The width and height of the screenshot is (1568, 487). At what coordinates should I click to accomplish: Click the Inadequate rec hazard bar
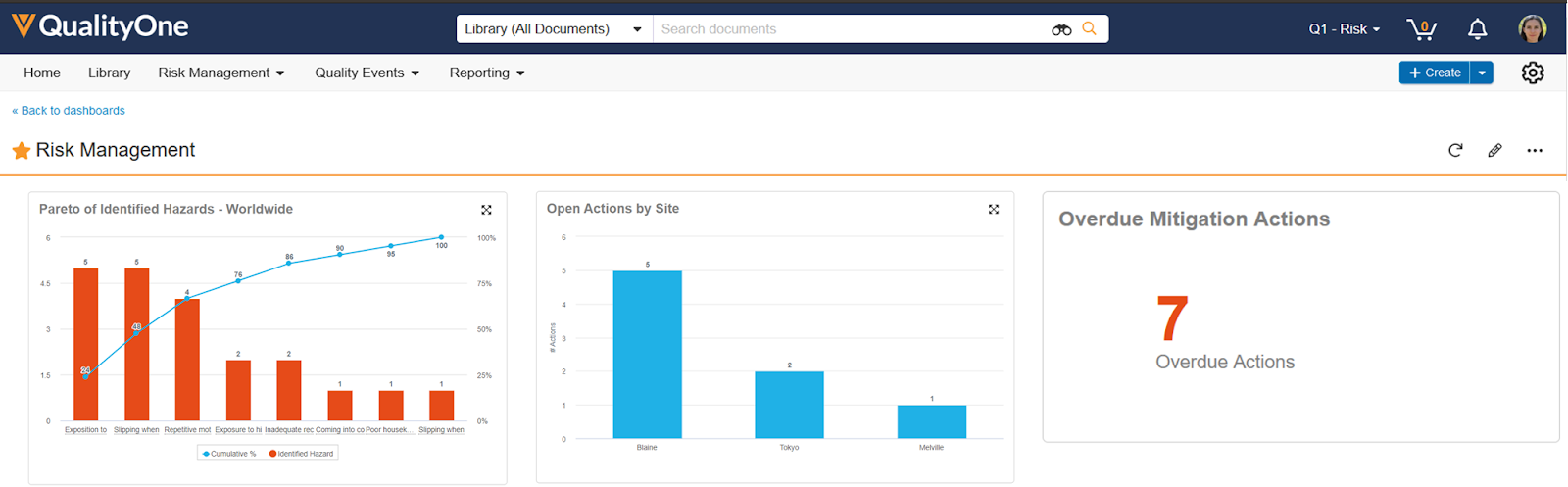click(x=289, y=391)
